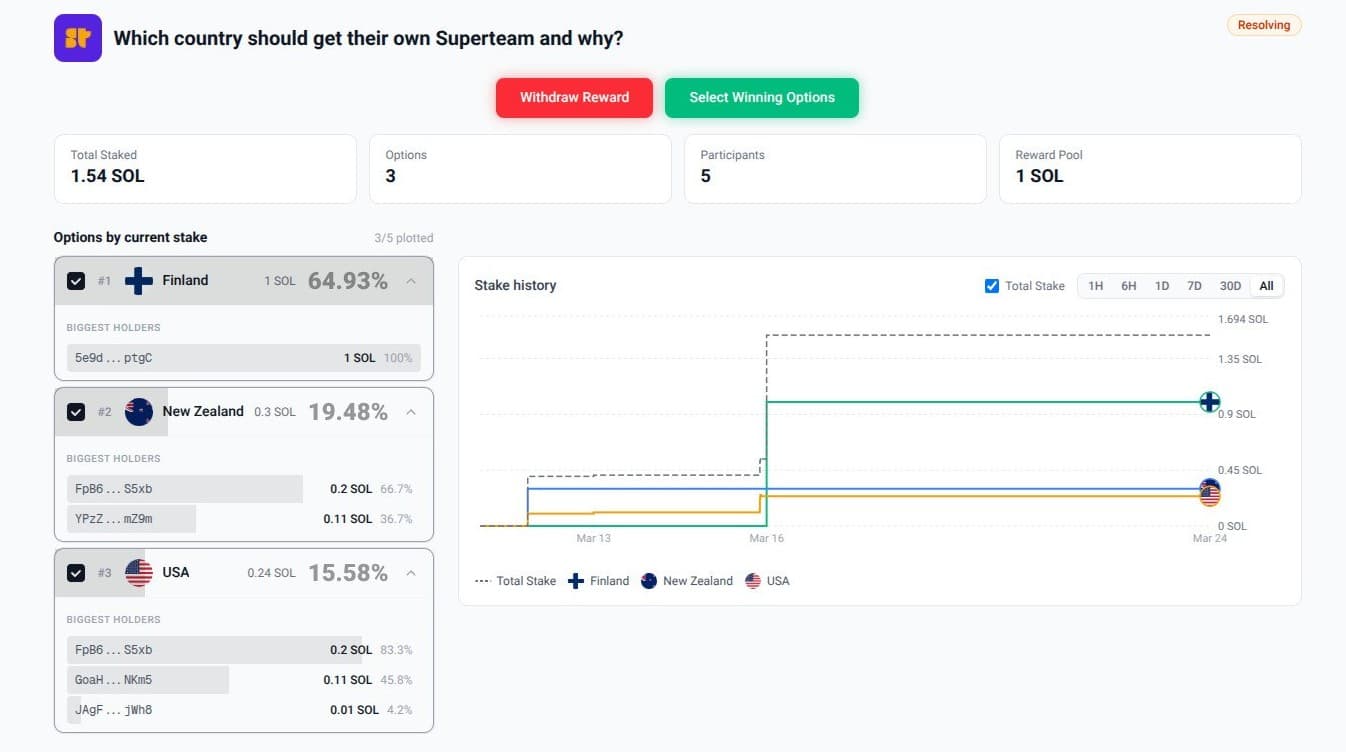The width and height of the screenshot is (1346, 752).
Task: Click the Mar 13 date label on chart axis
Action: pyautogui.click(x=593, y=539)
